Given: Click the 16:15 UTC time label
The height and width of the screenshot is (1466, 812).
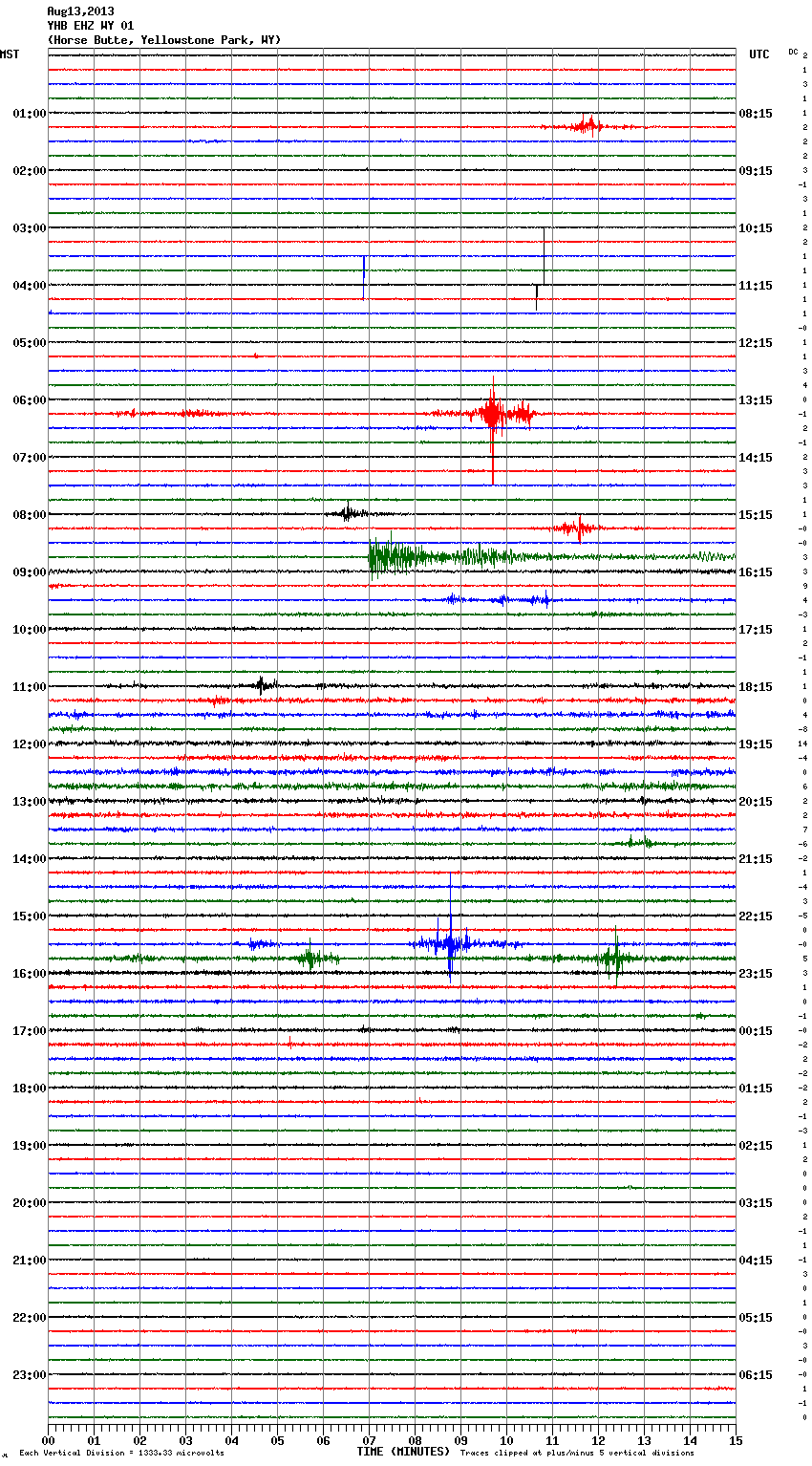Looking at the screenshot, I should coord(756,572).
